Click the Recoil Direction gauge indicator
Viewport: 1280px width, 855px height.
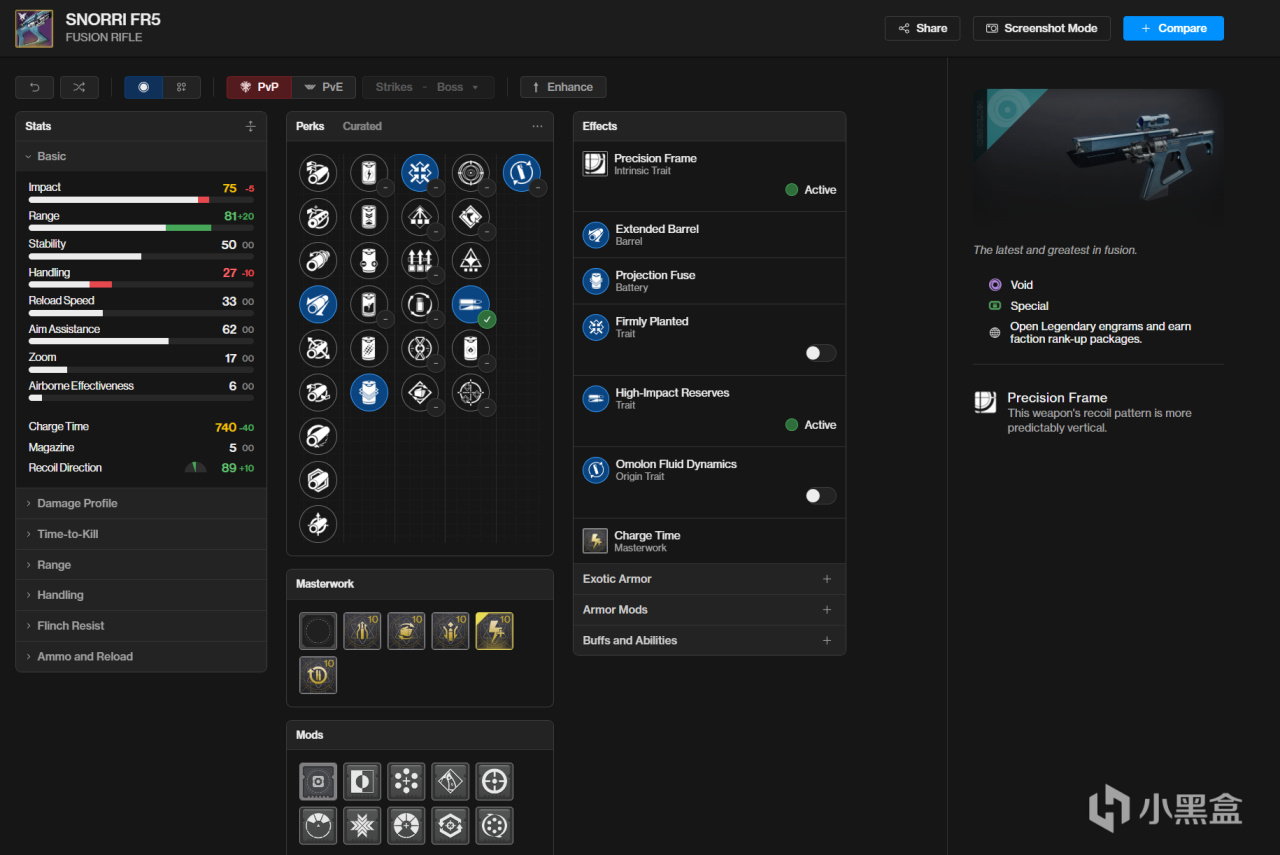click(x=196, y=467)
